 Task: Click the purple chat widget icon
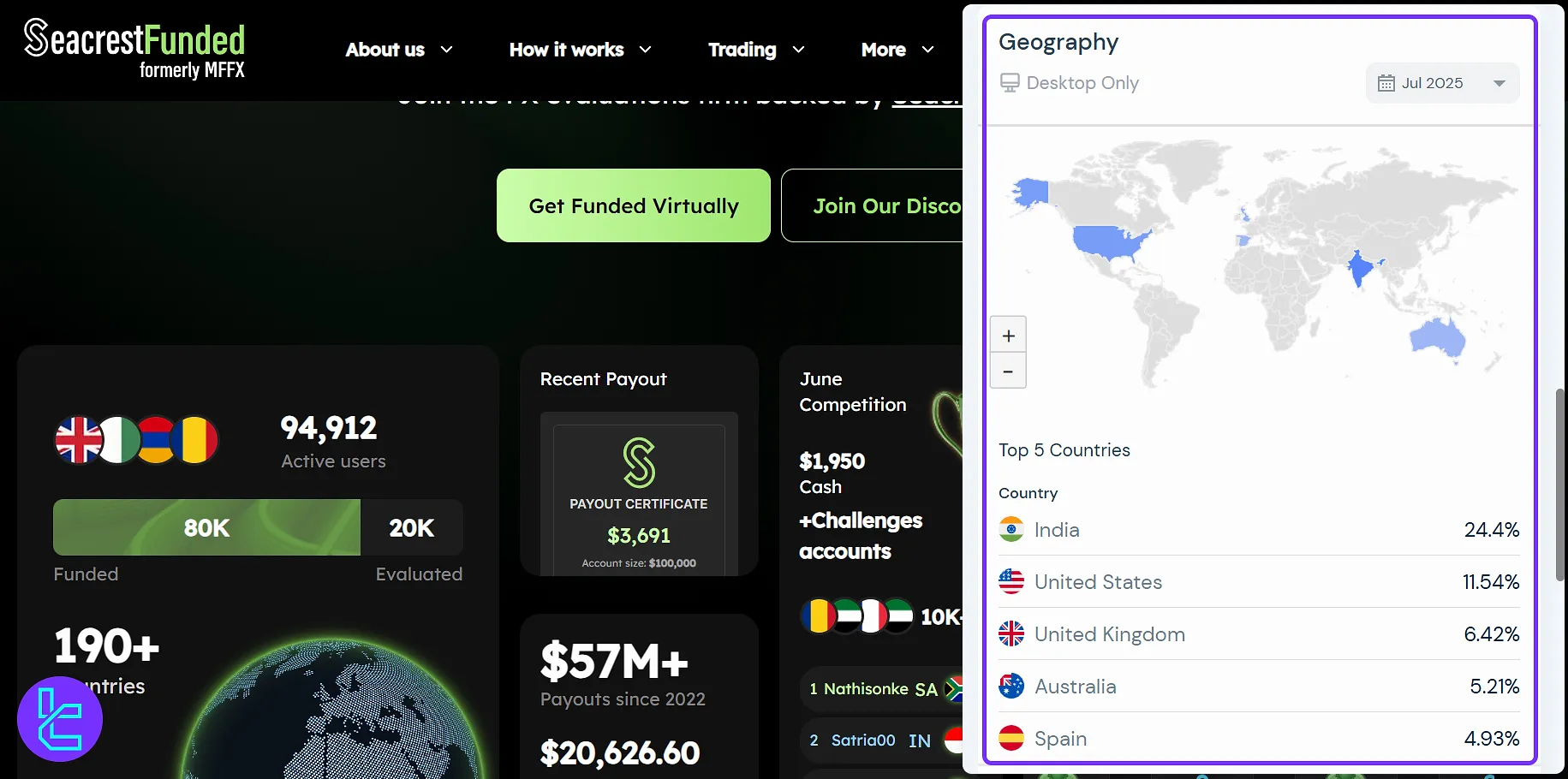click(60, 719)
